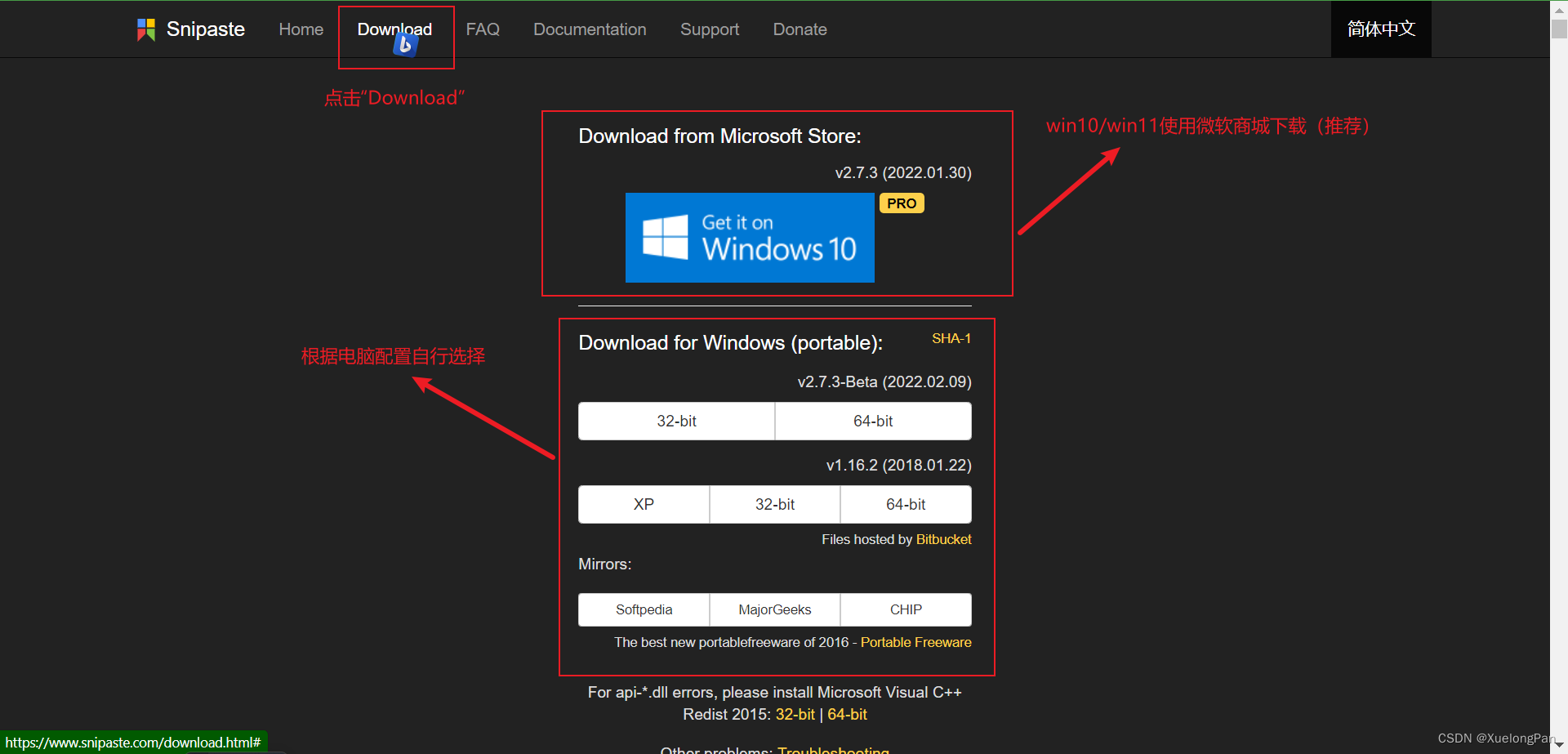Open the FAQ page
The width and height of the screenshot is (1568, 754).
pyautogui.click(x=483, y=29)
